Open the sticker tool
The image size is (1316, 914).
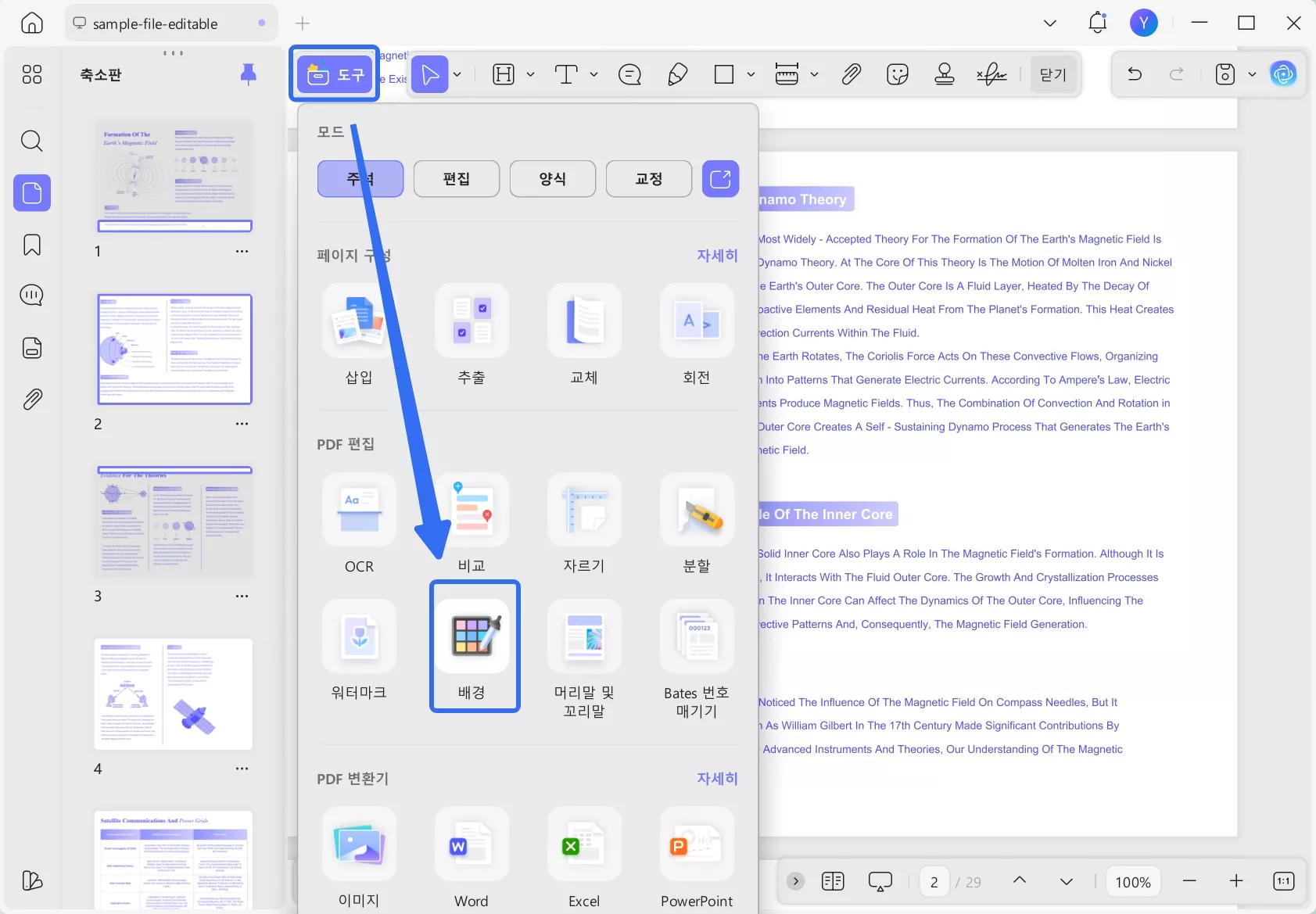point(898,74)
